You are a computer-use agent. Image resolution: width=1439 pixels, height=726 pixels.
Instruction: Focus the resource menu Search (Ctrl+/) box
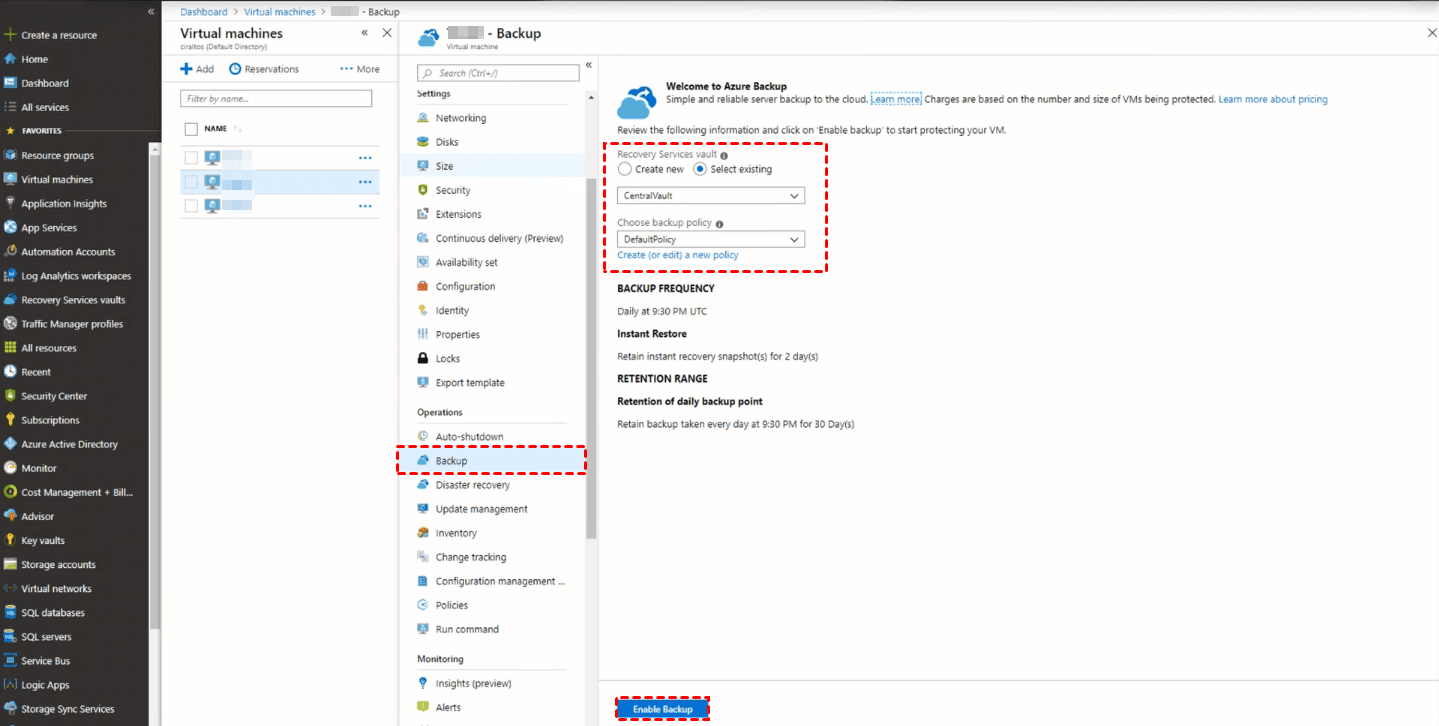coord(498,73)
